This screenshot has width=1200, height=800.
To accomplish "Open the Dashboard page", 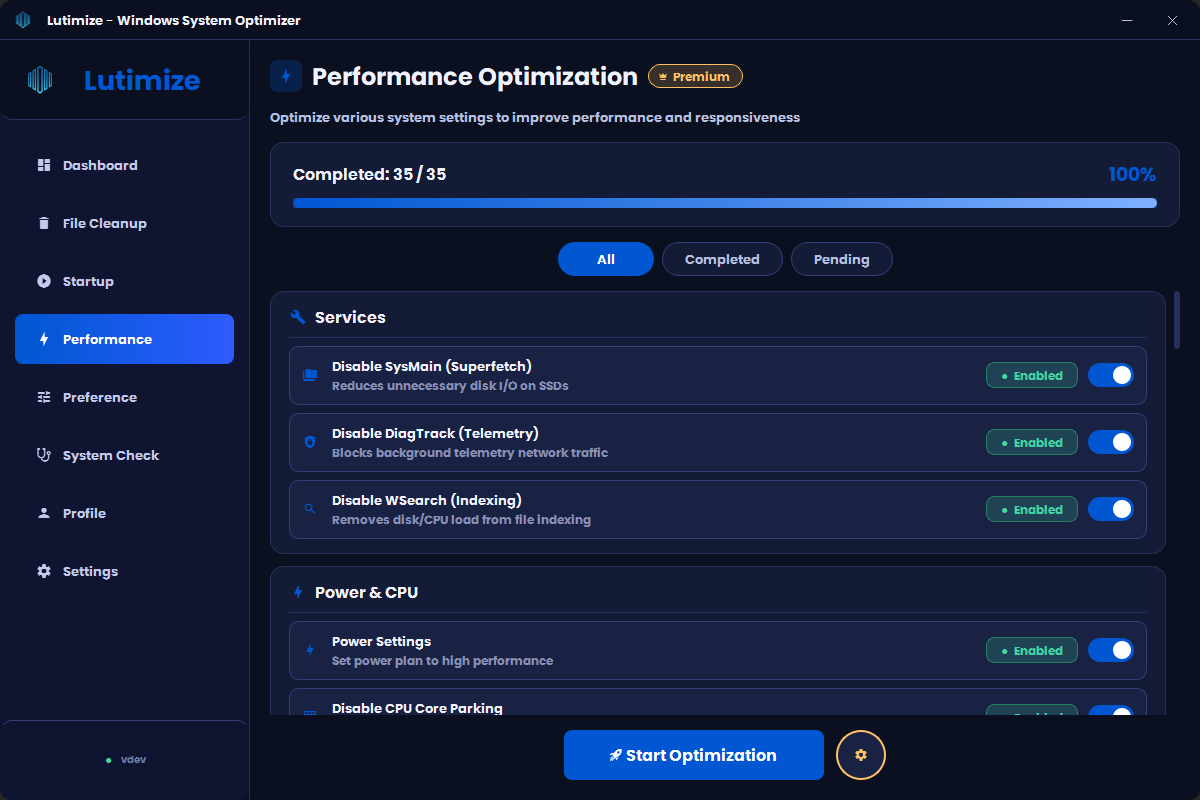I will (124, 165).
